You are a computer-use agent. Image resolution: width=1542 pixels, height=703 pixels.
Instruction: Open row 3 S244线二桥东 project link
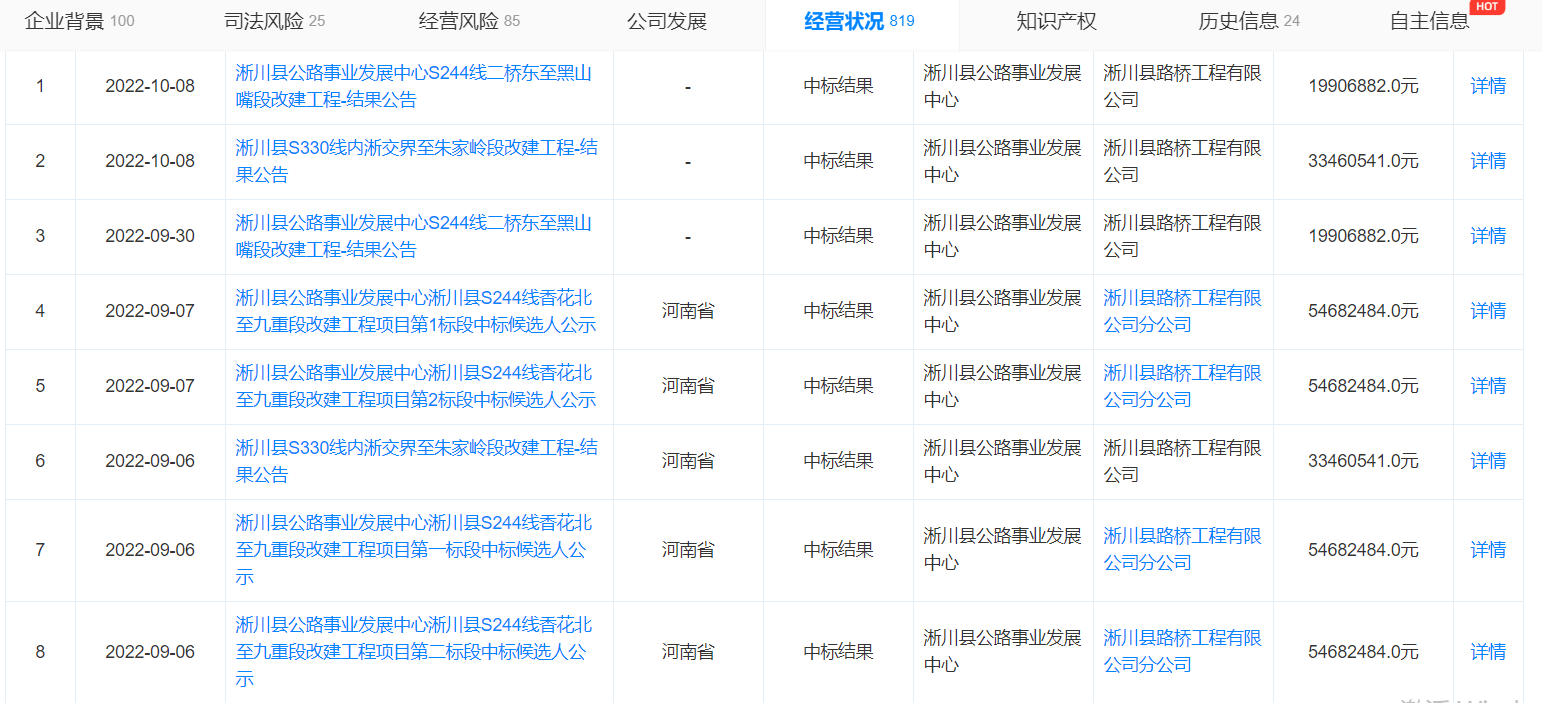click(413, 236)
